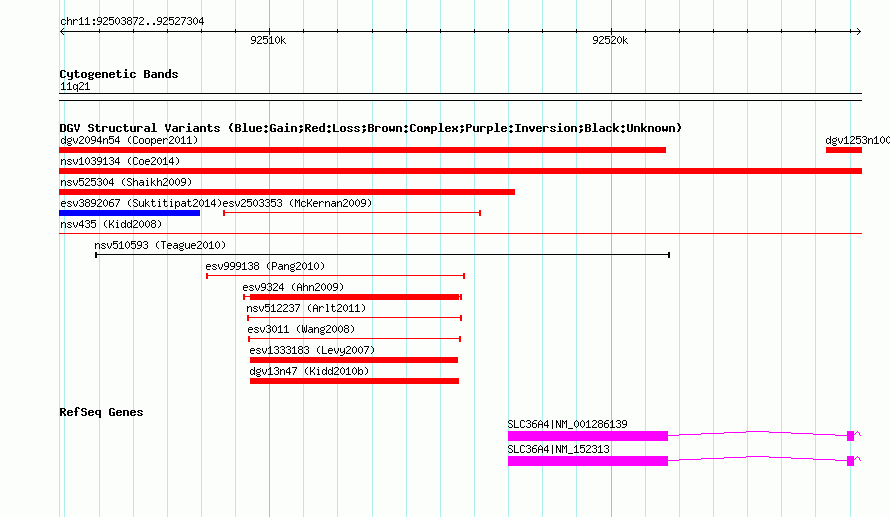Click the esv3892067 (Suktitipat2014) label

[141, 203]
